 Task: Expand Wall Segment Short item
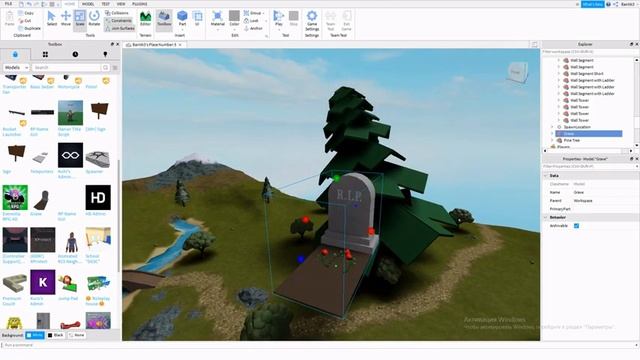pyautogui.click(x=559, y=73)
